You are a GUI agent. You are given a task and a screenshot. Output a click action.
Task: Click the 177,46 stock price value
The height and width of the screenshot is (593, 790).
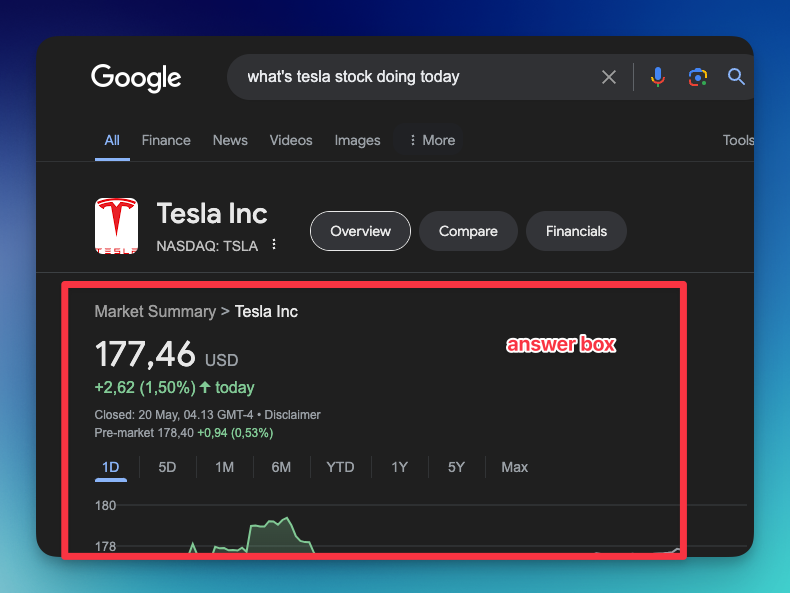pos(145,354)
